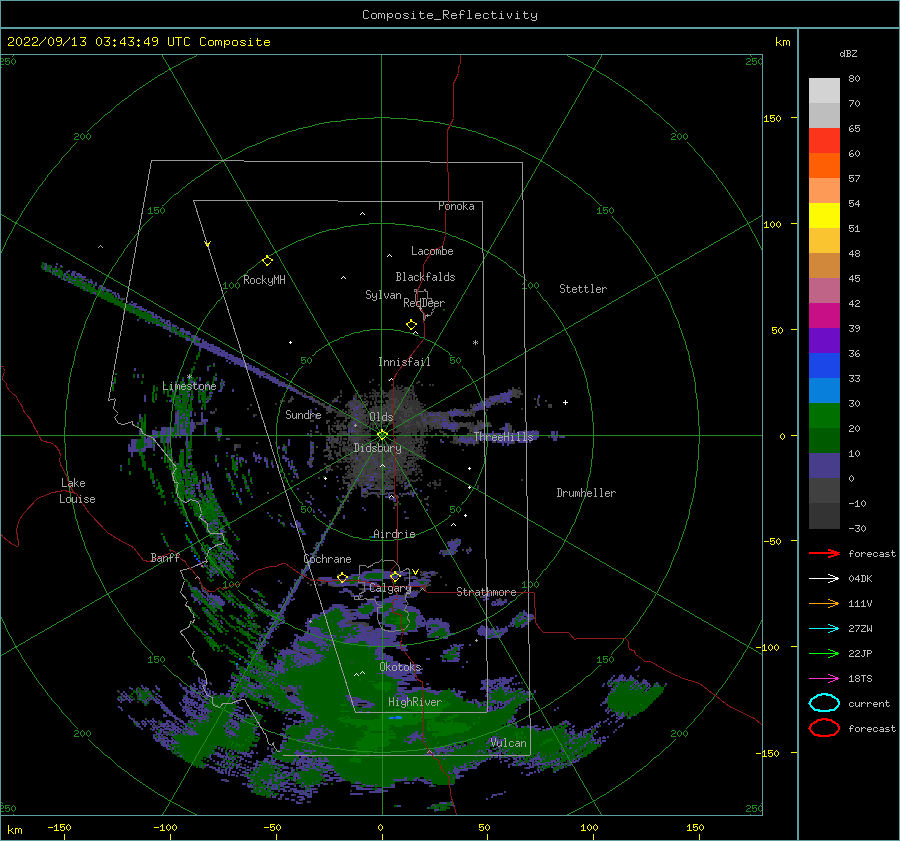This screenshot has width=900, height=841.
Task: Click the Okotoks label
Action: pos(400,667)
